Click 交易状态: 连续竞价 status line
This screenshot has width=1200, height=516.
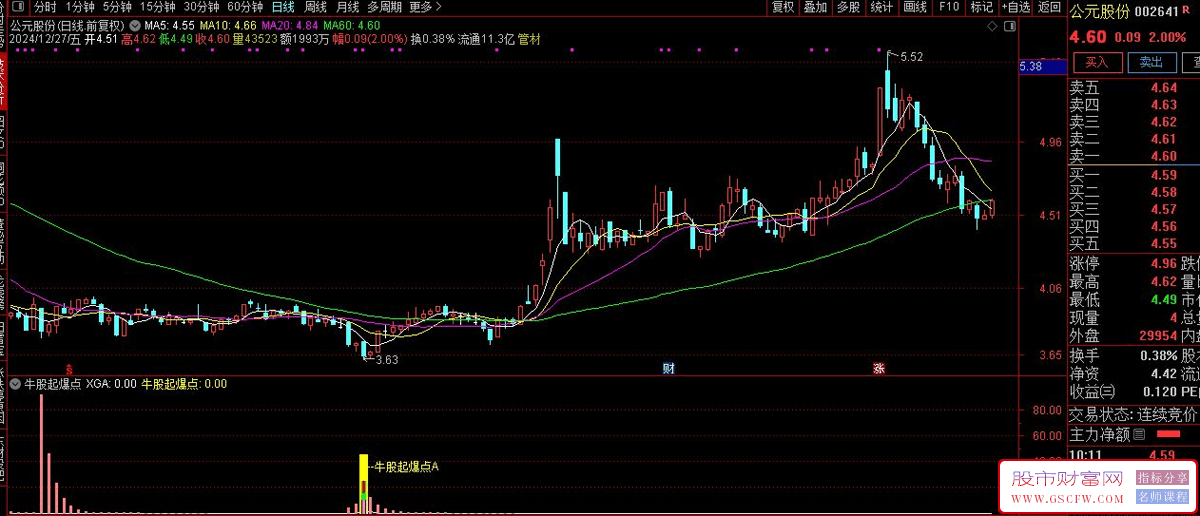[1135, 414]
